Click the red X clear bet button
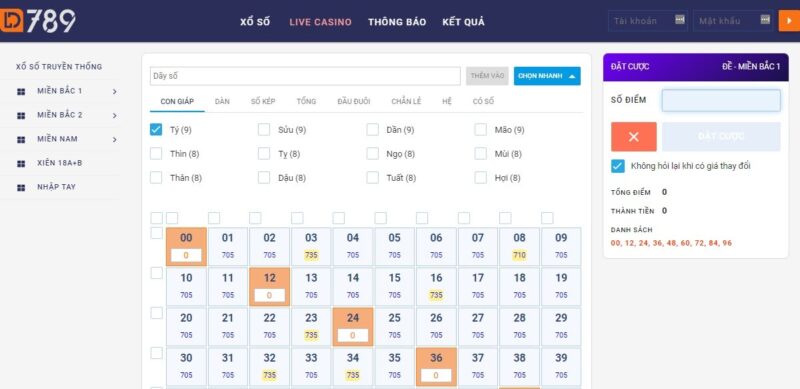Screen dimensions: 800x389 click(634, 137)
